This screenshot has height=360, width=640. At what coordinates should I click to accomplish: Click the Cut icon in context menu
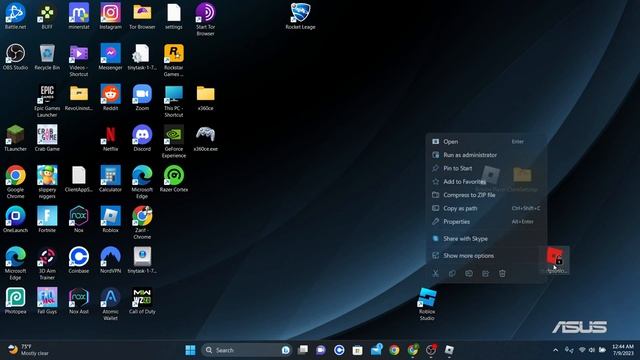click(x=436, y=273)
